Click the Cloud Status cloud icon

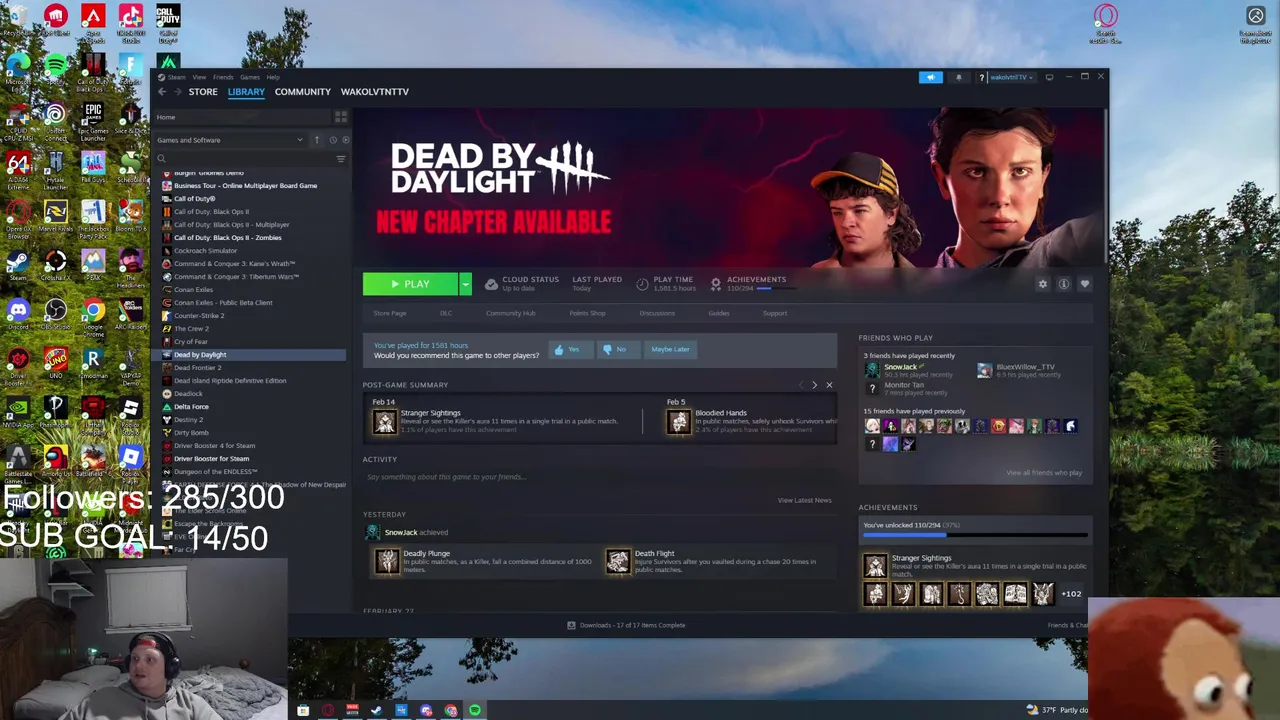[491, 284]
